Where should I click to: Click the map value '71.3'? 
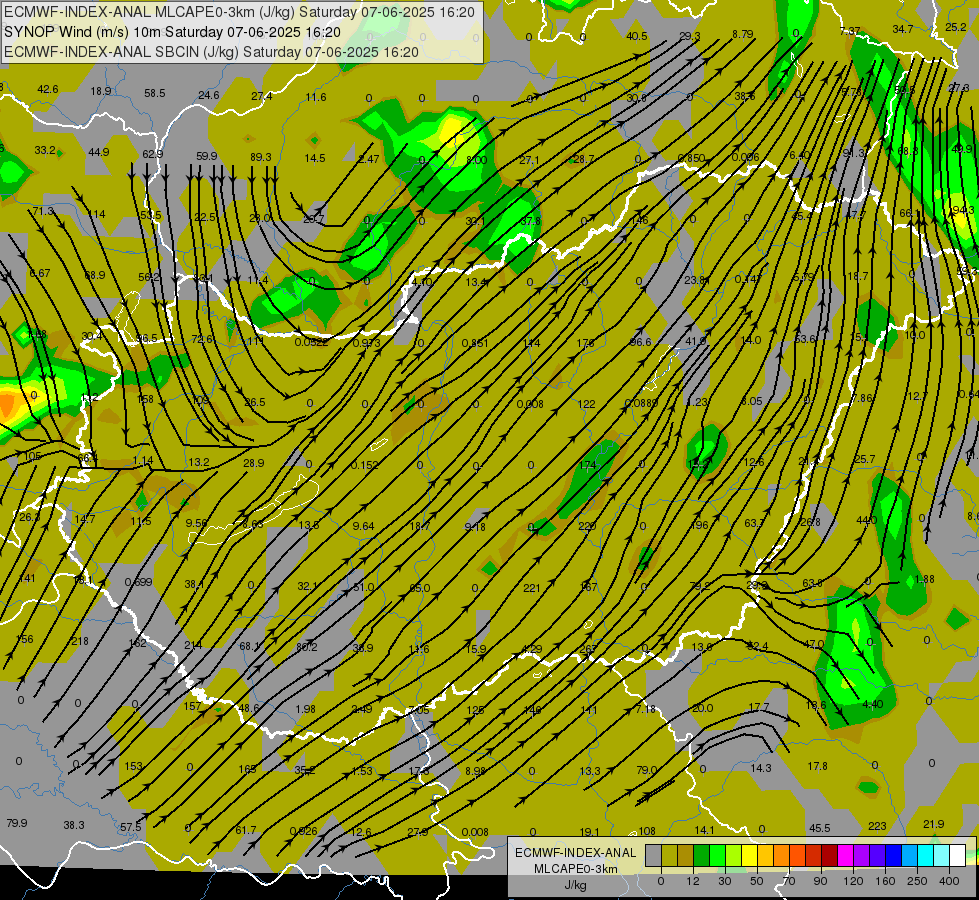[43, 211]
